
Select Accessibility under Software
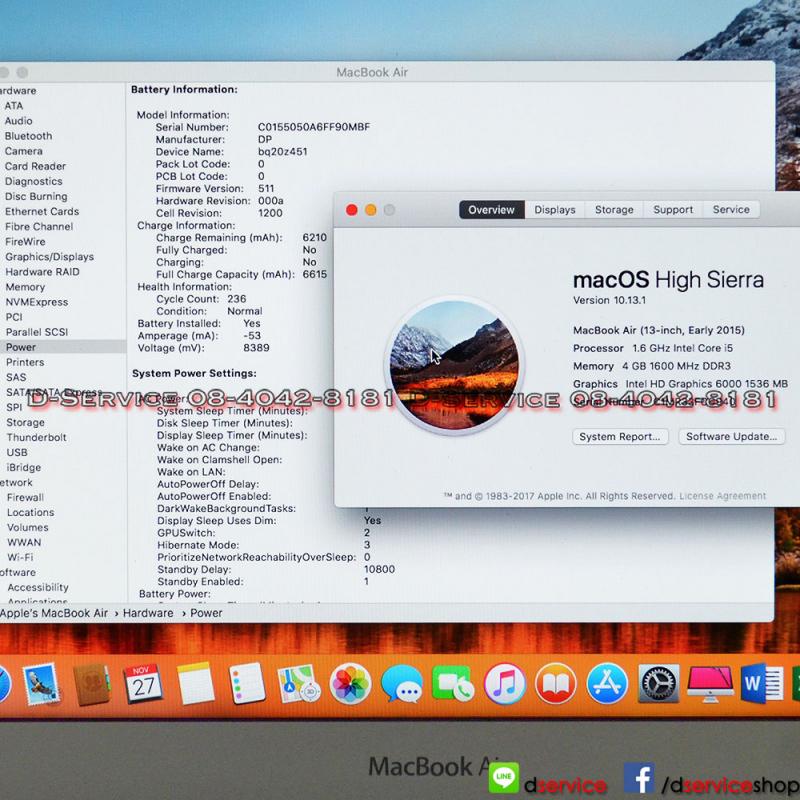[38, 588]
